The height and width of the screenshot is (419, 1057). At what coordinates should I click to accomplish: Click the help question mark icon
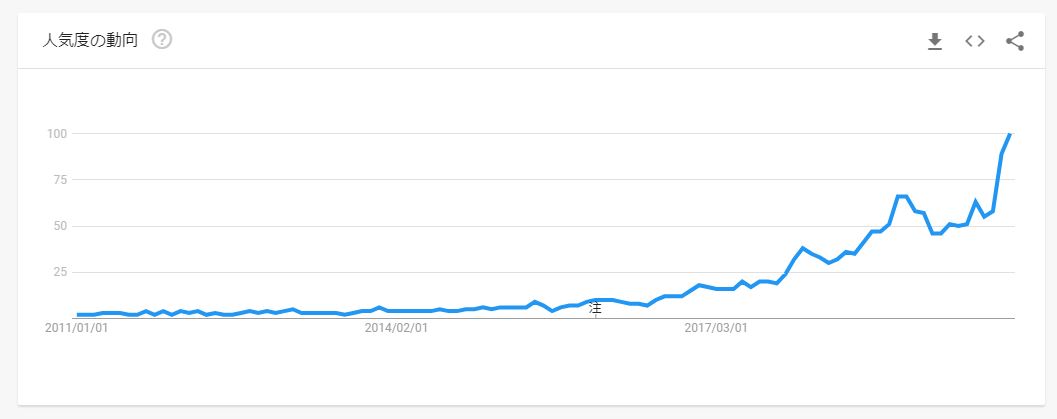tap(162, 41)
